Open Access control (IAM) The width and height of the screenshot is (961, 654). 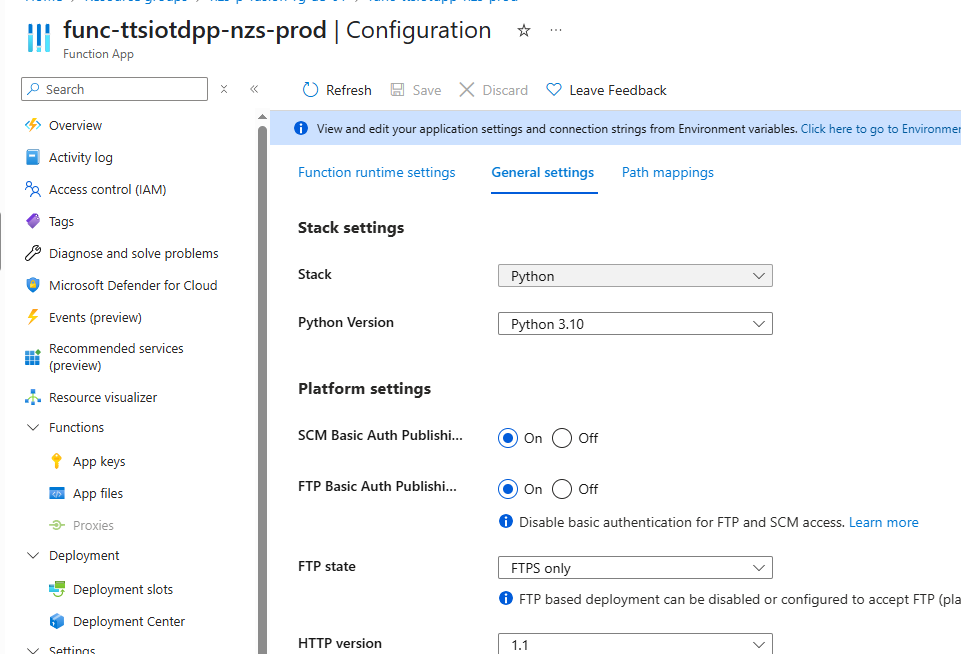(x=108, y=189)
